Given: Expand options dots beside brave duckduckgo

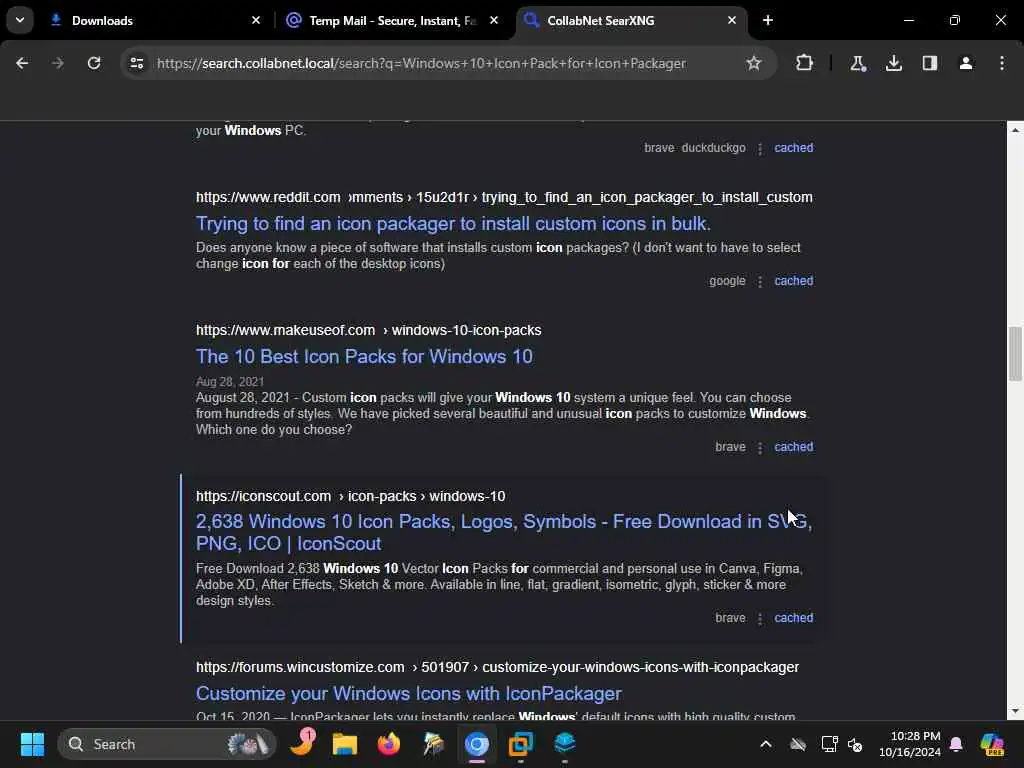Looking at the screenshot, I should [760, 149].
